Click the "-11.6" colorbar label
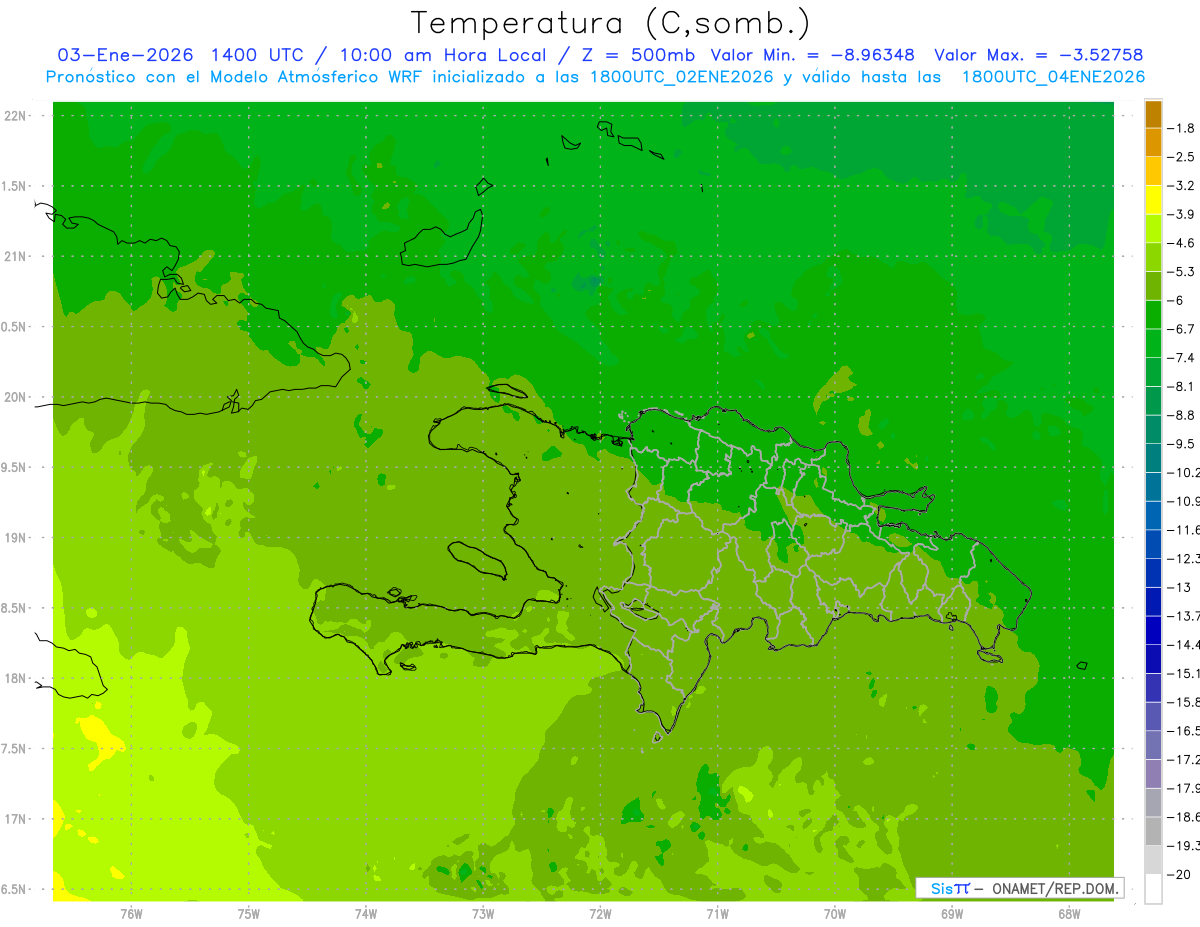The width and height of the screenshot is (1200, 927). pos(1184,529)
